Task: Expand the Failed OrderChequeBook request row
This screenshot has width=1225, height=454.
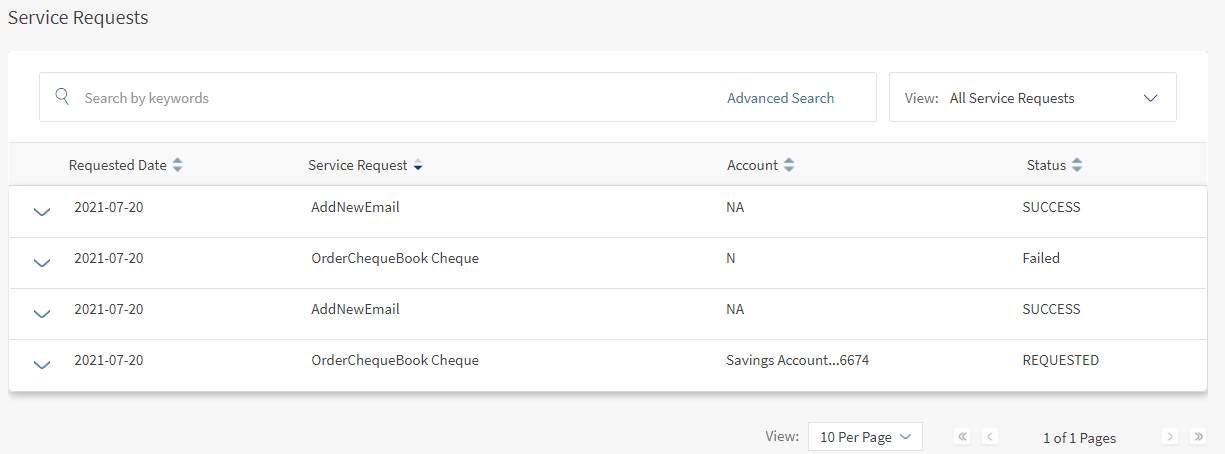Action: 41,262
